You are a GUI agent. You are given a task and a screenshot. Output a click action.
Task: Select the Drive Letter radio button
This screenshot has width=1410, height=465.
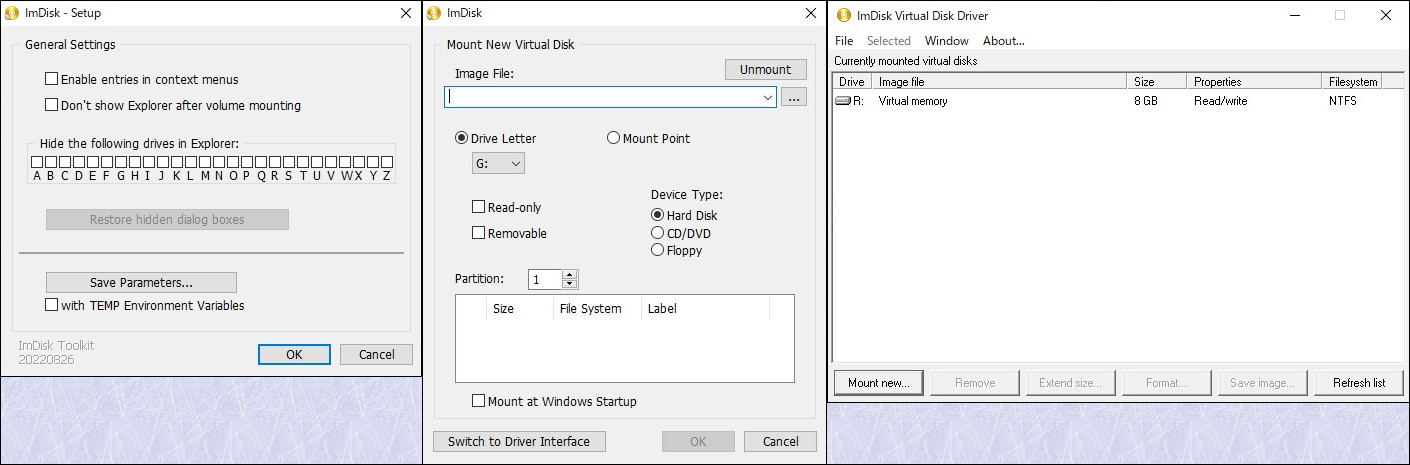[461, 138]
